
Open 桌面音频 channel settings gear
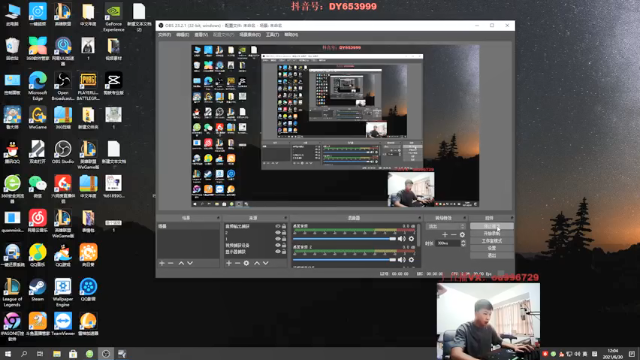[411, 239]
